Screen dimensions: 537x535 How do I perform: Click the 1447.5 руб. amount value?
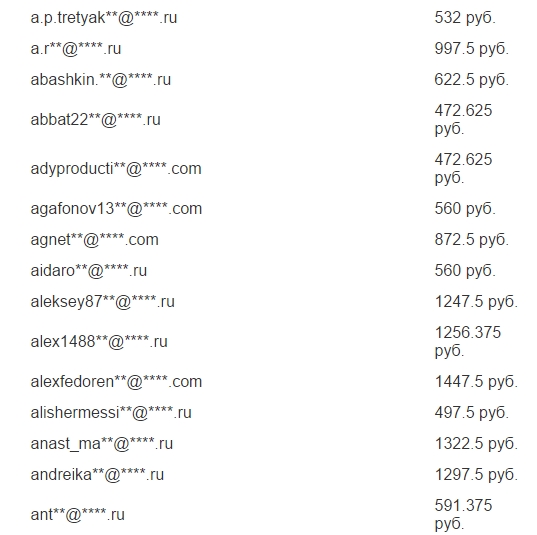[476, 382]
